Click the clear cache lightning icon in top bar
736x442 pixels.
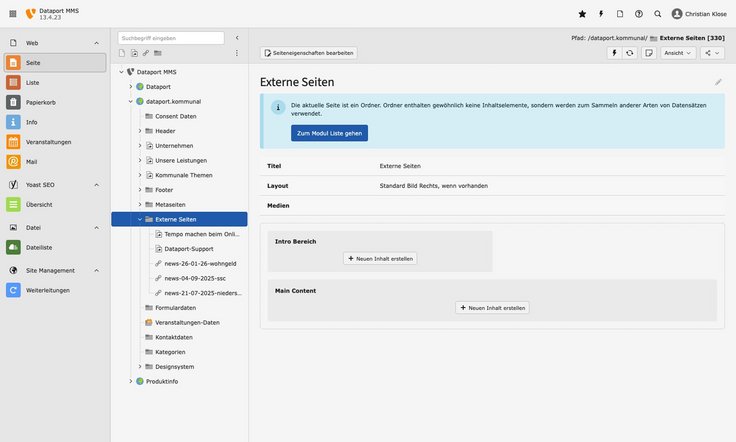(601, 14)
